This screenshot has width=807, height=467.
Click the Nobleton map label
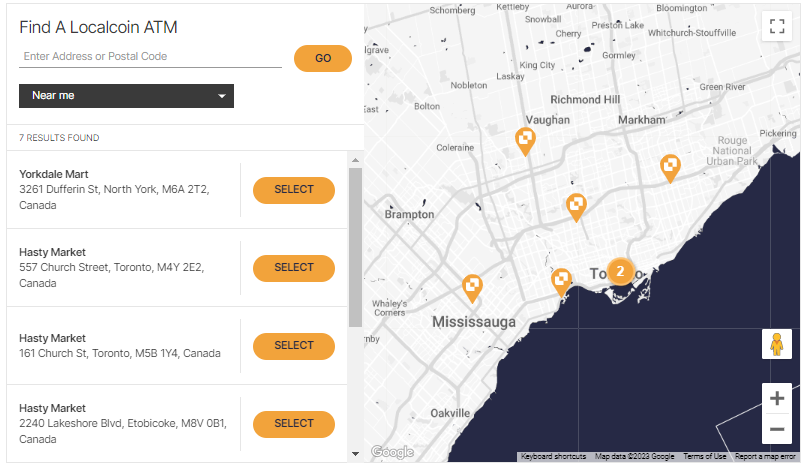468,85
